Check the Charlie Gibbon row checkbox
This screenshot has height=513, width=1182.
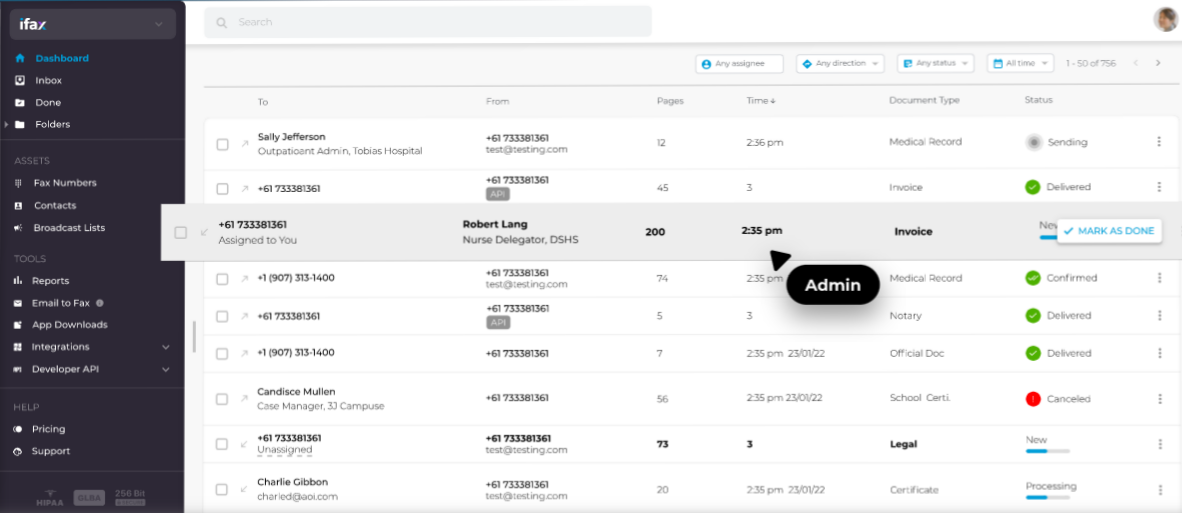coord(222,490)
